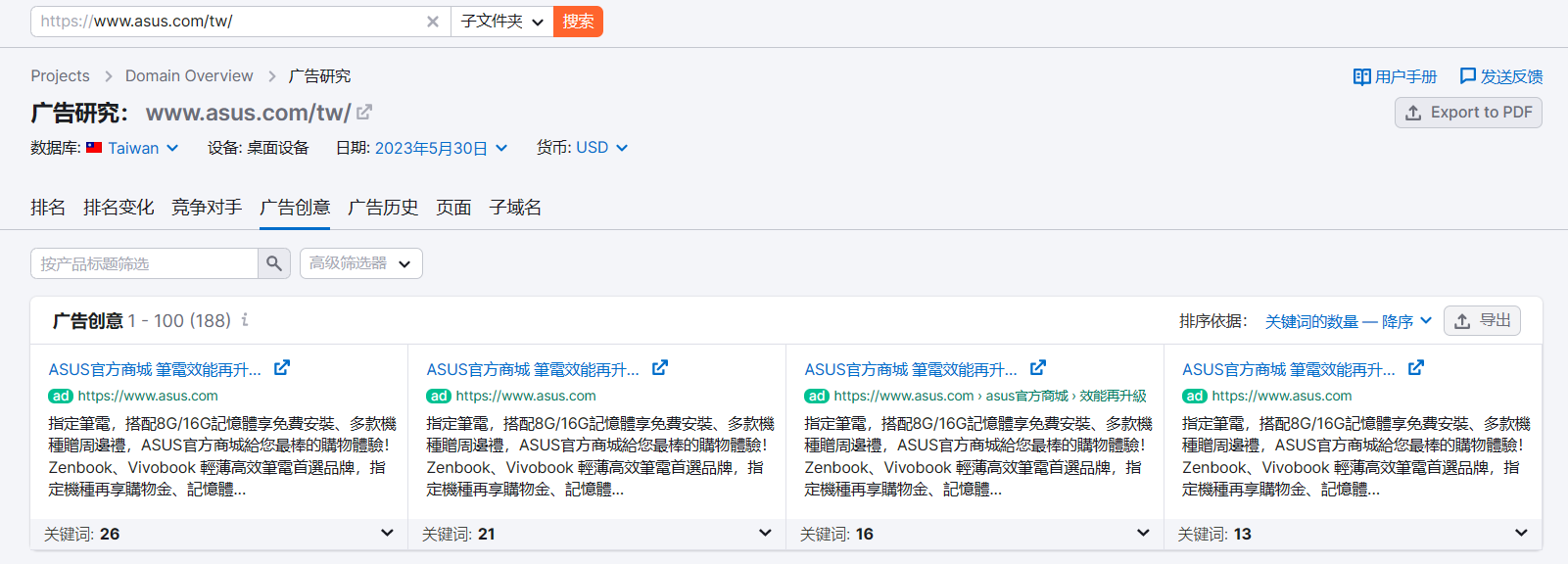Open 用户手册 user manual link
Viewport: 1568px width, 564px height.
point(1395,76)
